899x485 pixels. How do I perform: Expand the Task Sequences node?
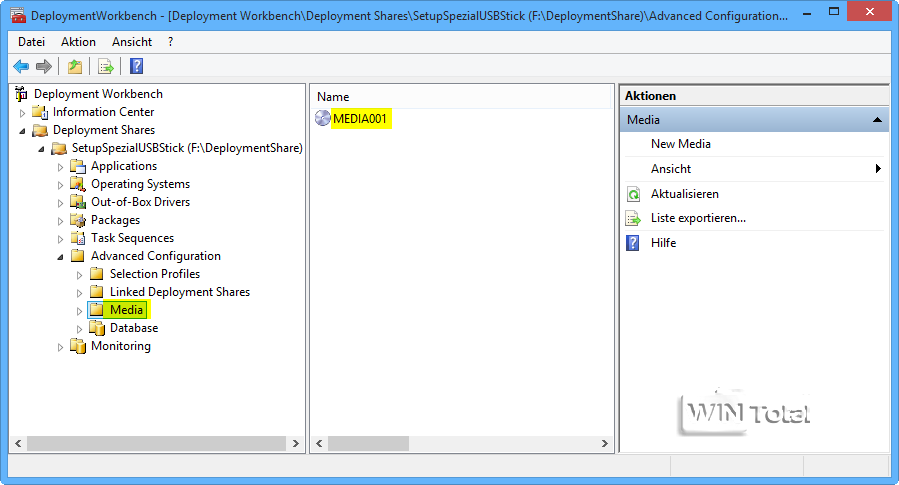(x=60, y=239)
